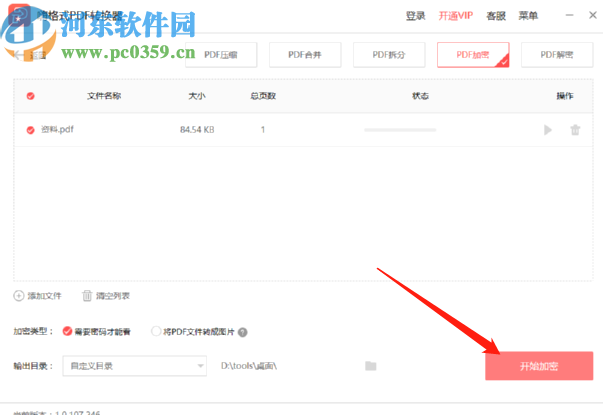603x415 pixels.
Task: Select the 将PDF文件转成图片 option
Action: pos(193,332)
